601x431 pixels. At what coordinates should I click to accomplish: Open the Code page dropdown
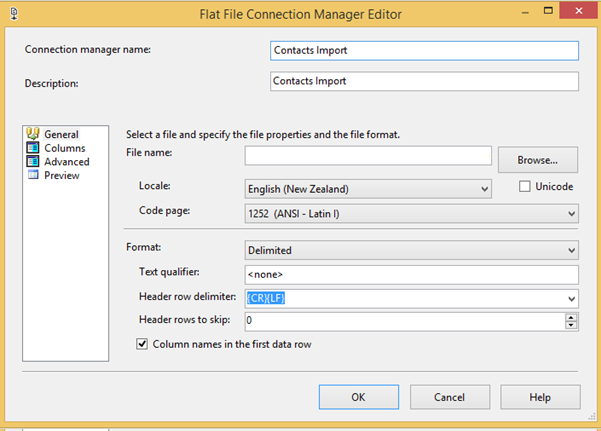click(571, 213)
